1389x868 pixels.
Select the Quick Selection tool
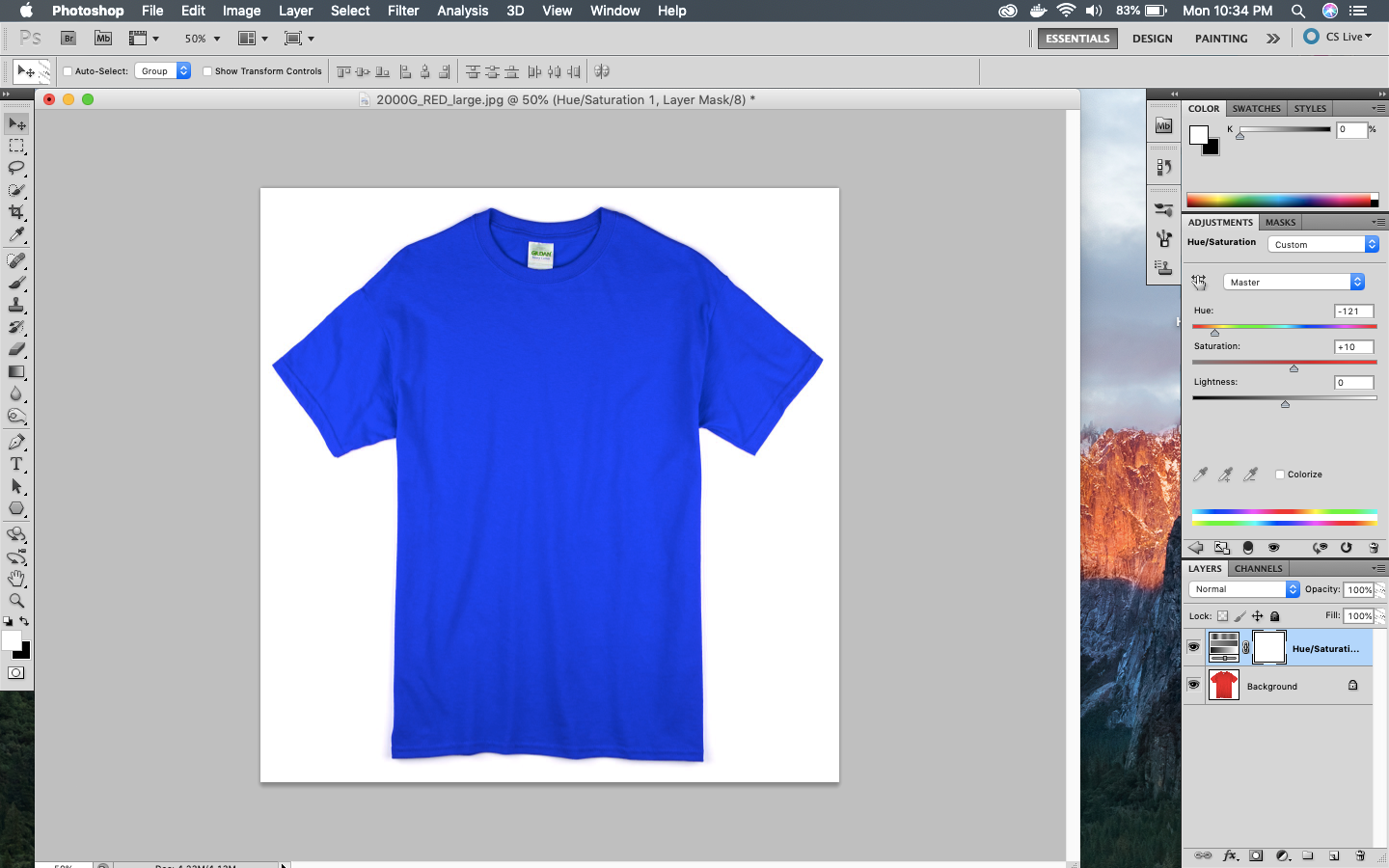(16, 191)
